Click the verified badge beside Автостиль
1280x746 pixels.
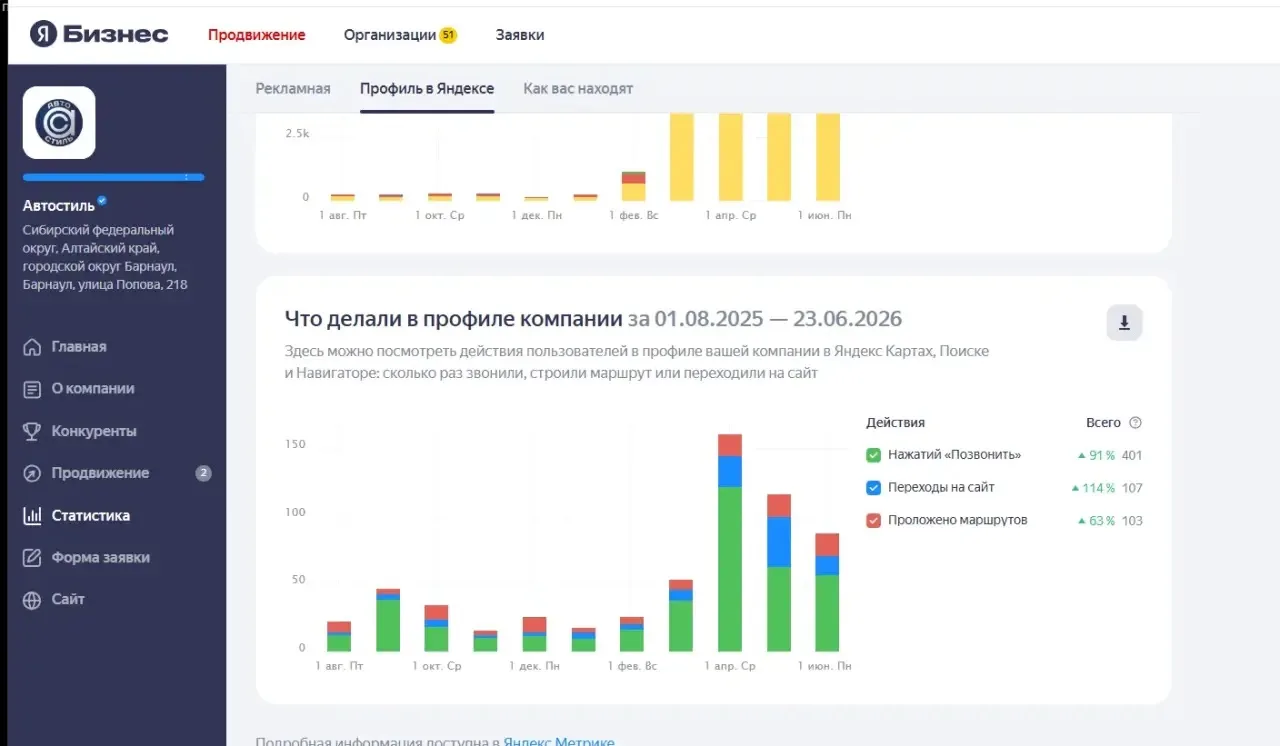102,201
